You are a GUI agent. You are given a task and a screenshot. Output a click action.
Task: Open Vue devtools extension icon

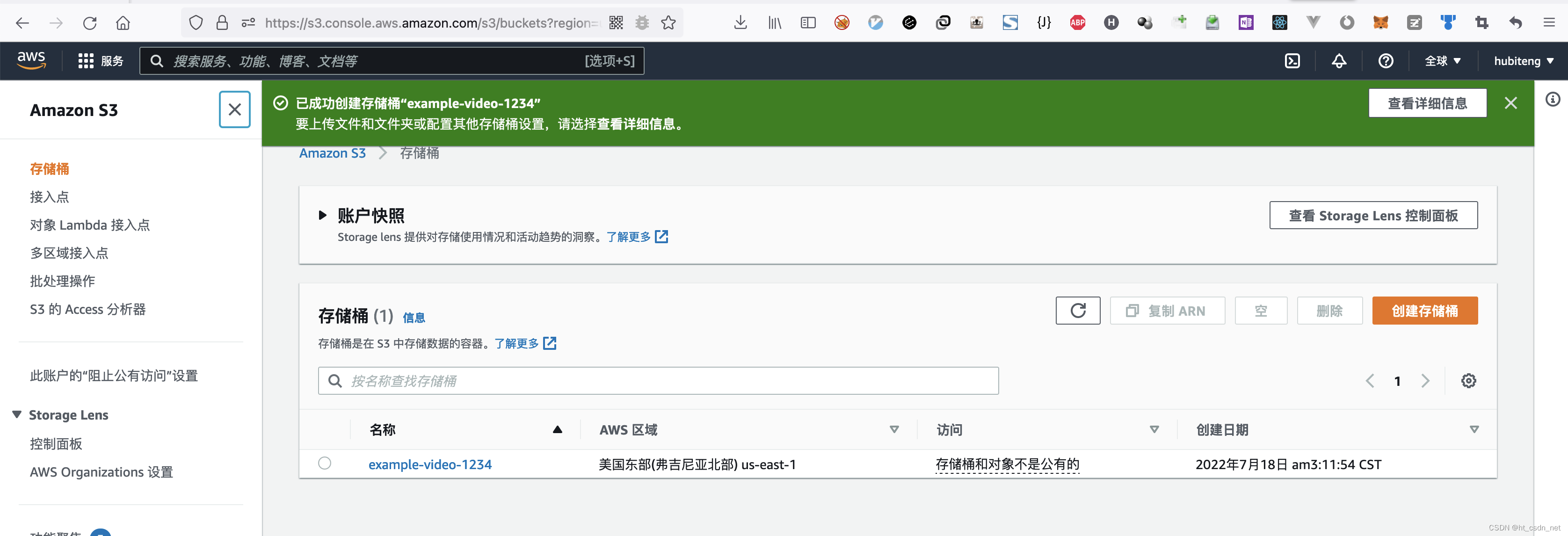coord(1313,23)
